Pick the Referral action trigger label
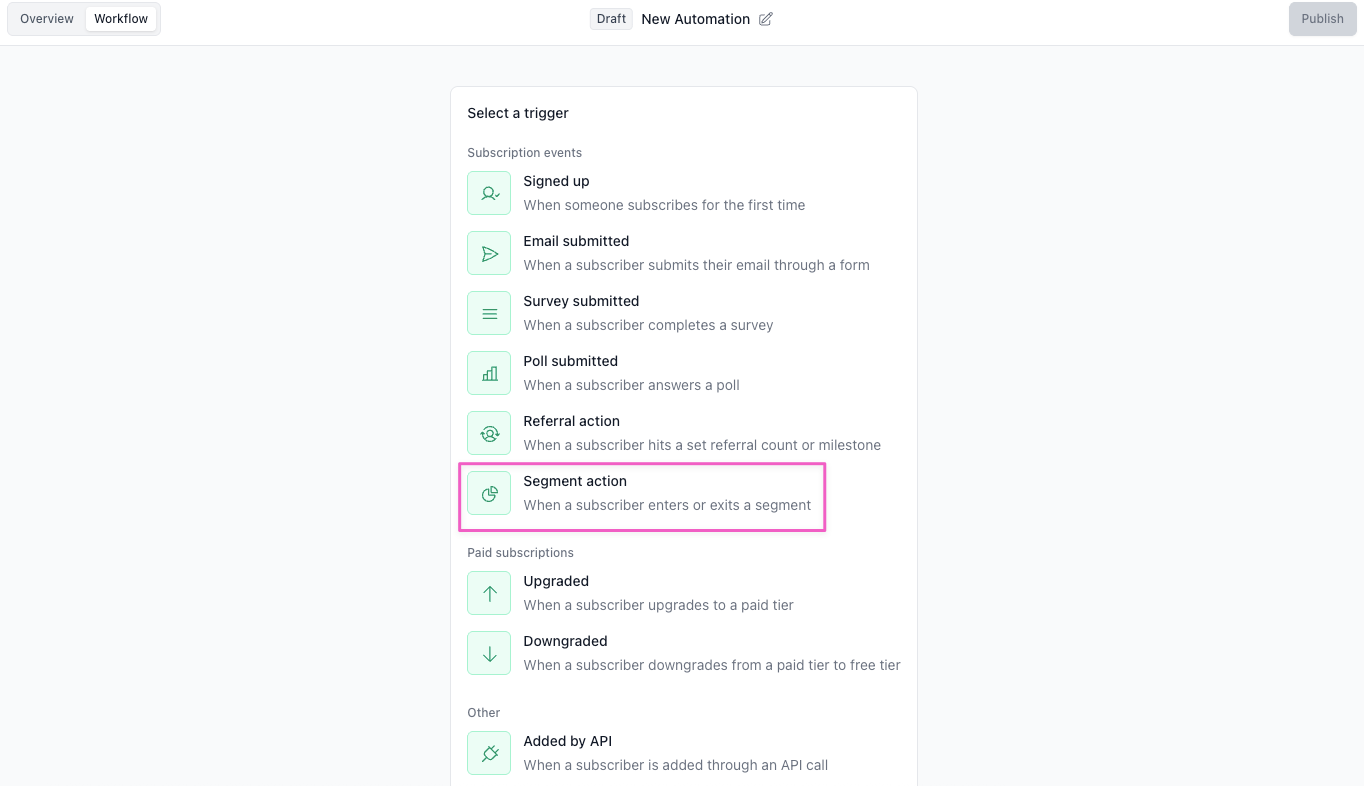This screenshot has height=786, width=1364. point(571,421)
